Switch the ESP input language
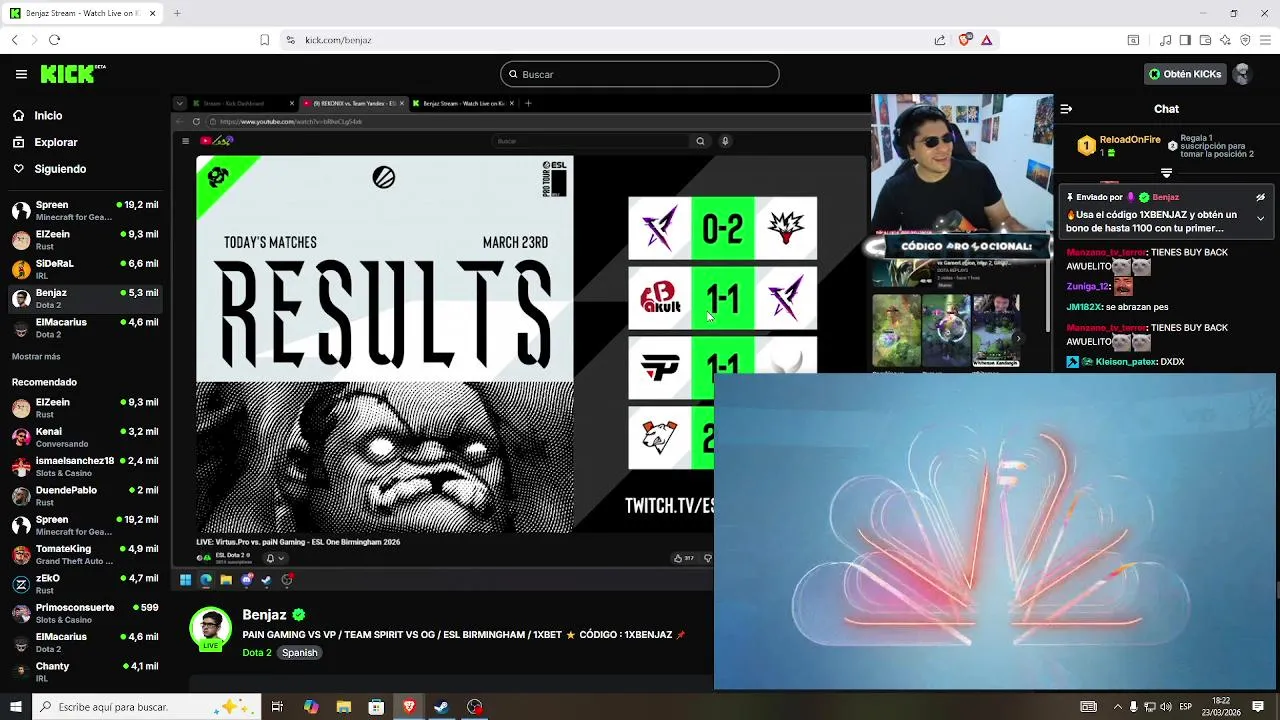1280x720 pixels. [x=1186, y=707]
